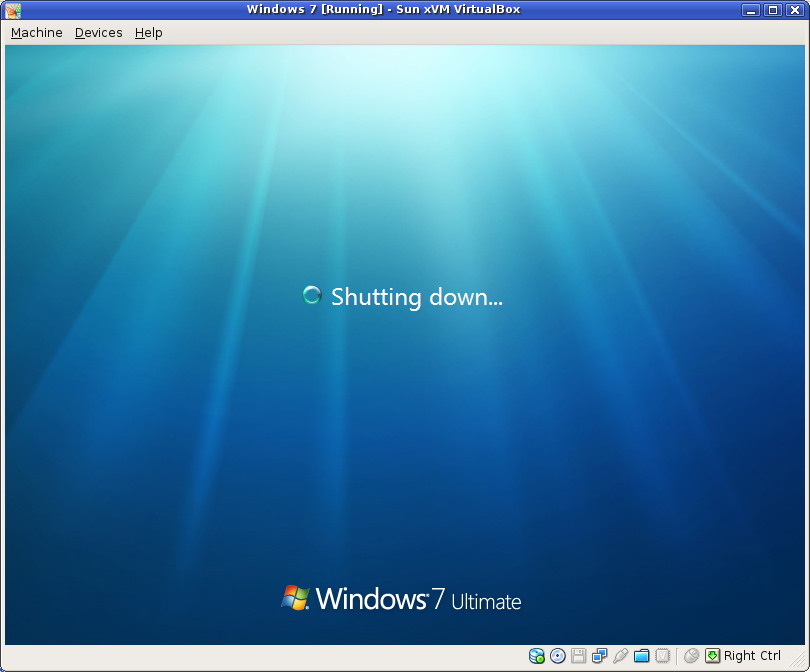Expand the Help menu
Image resolution: width=810 pixels, height=672 pixels.
tap(148, 32)
